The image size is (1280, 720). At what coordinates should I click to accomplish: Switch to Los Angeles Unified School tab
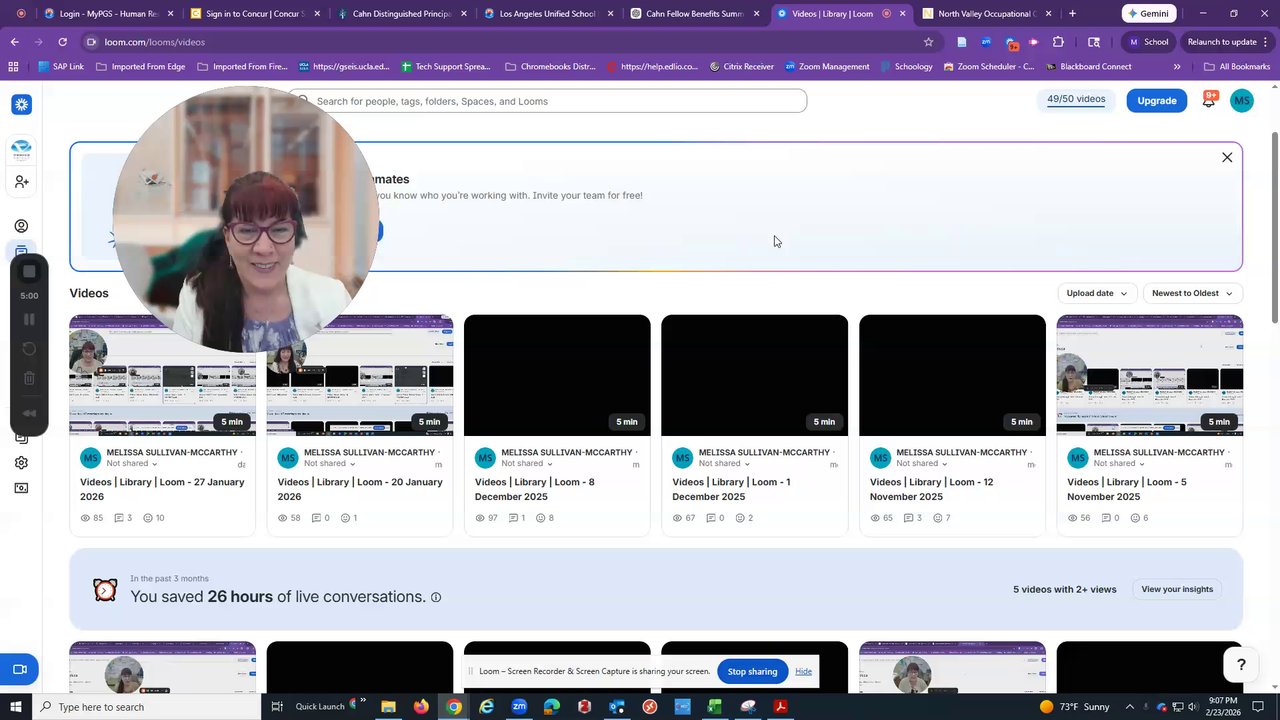click(x=545, y=14)
